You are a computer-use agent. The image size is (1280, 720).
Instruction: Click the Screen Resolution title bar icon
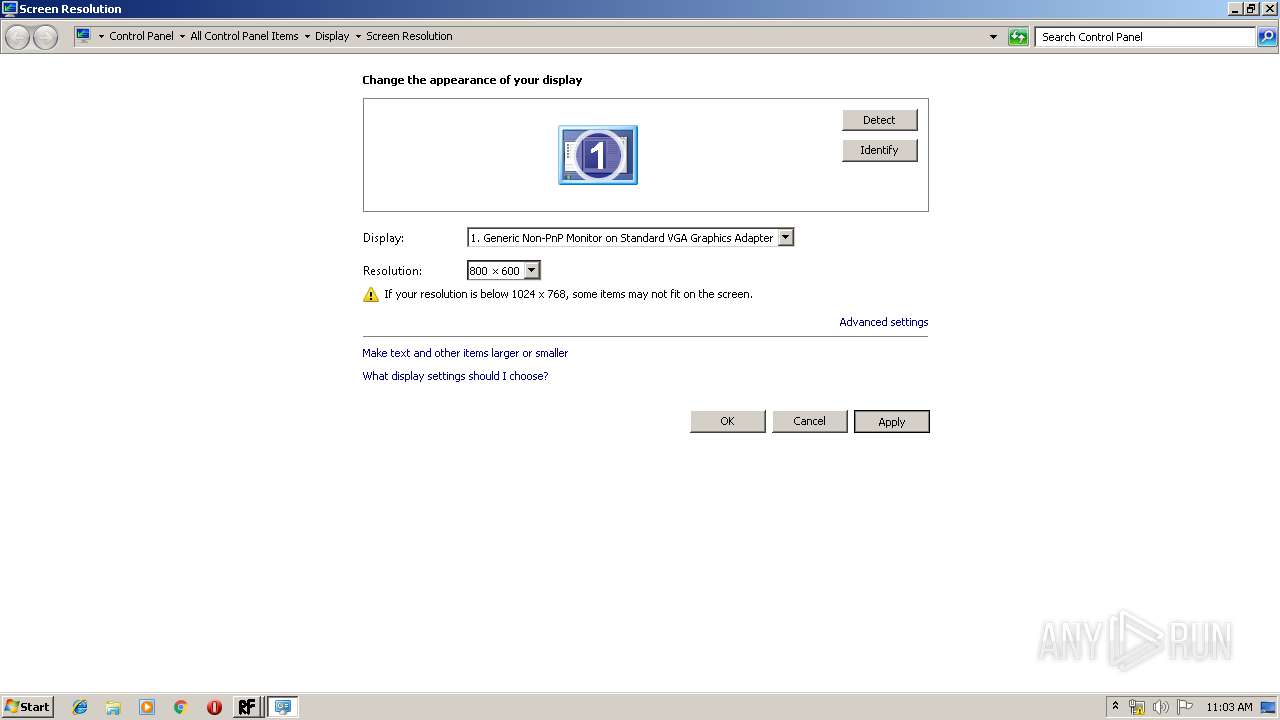pos(10,9)
